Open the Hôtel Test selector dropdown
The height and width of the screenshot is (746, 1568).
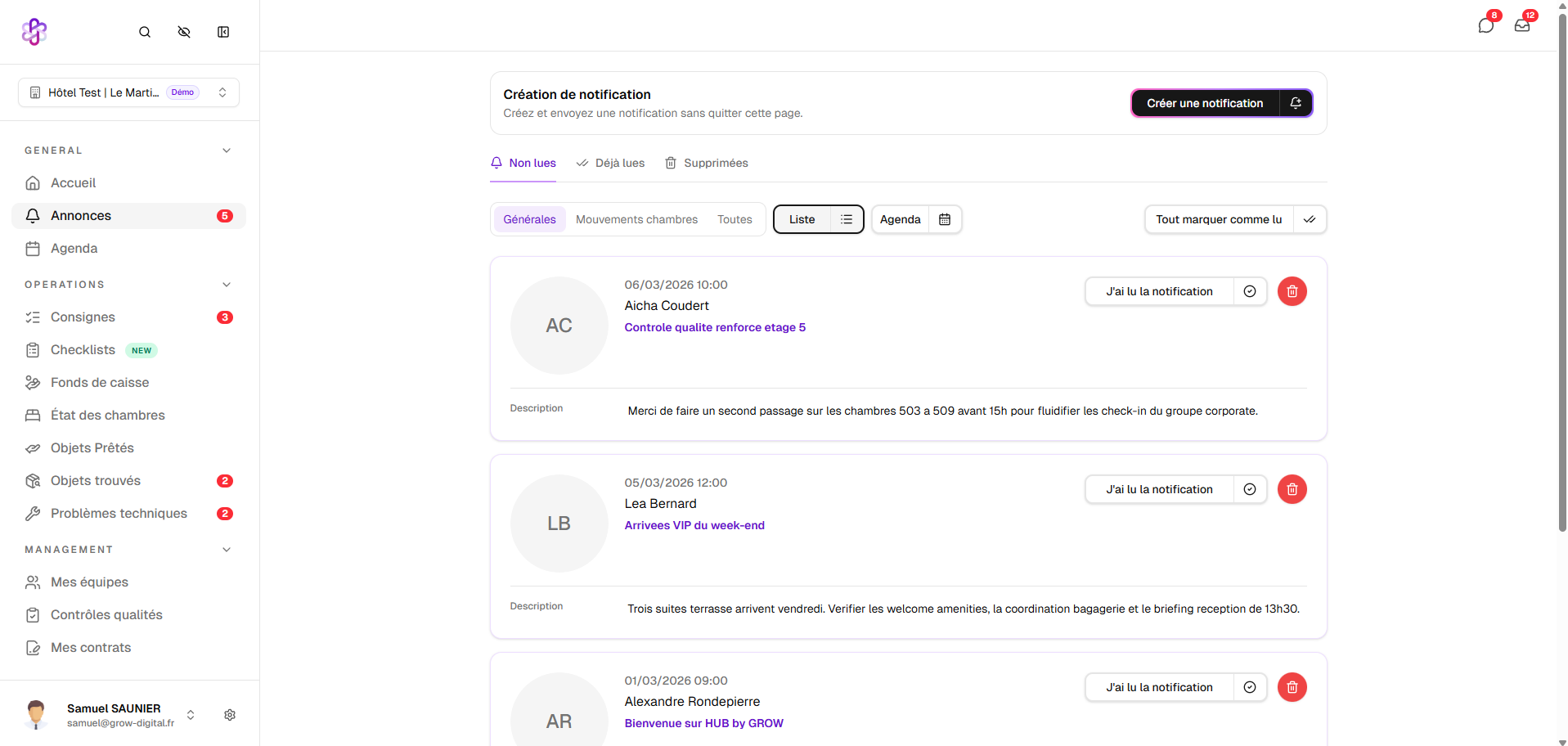tap(128, 92)
